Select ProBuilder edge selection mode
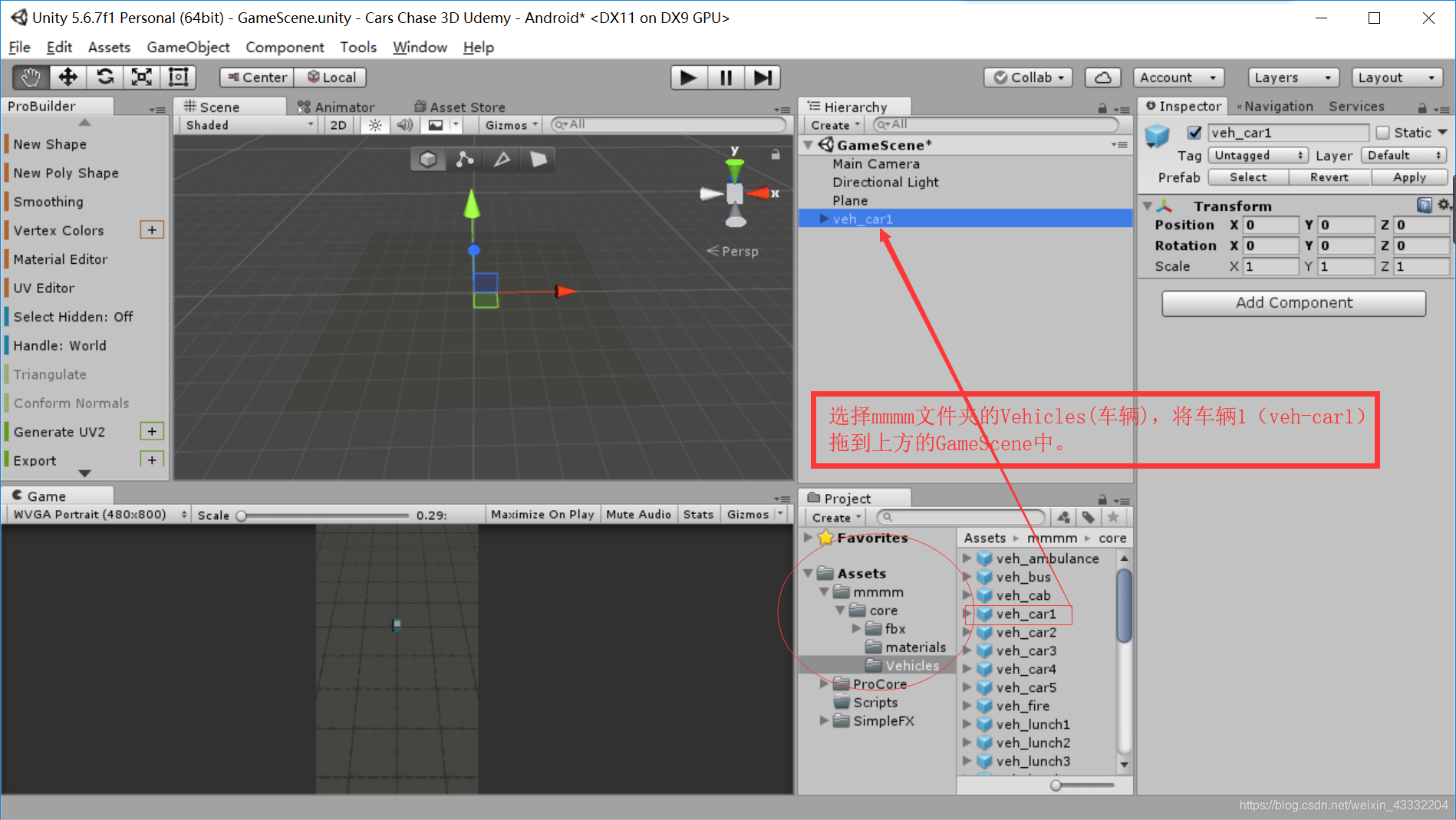This screenshot has height=820, width=1456. pyautogui.click(x=502, y=159)
